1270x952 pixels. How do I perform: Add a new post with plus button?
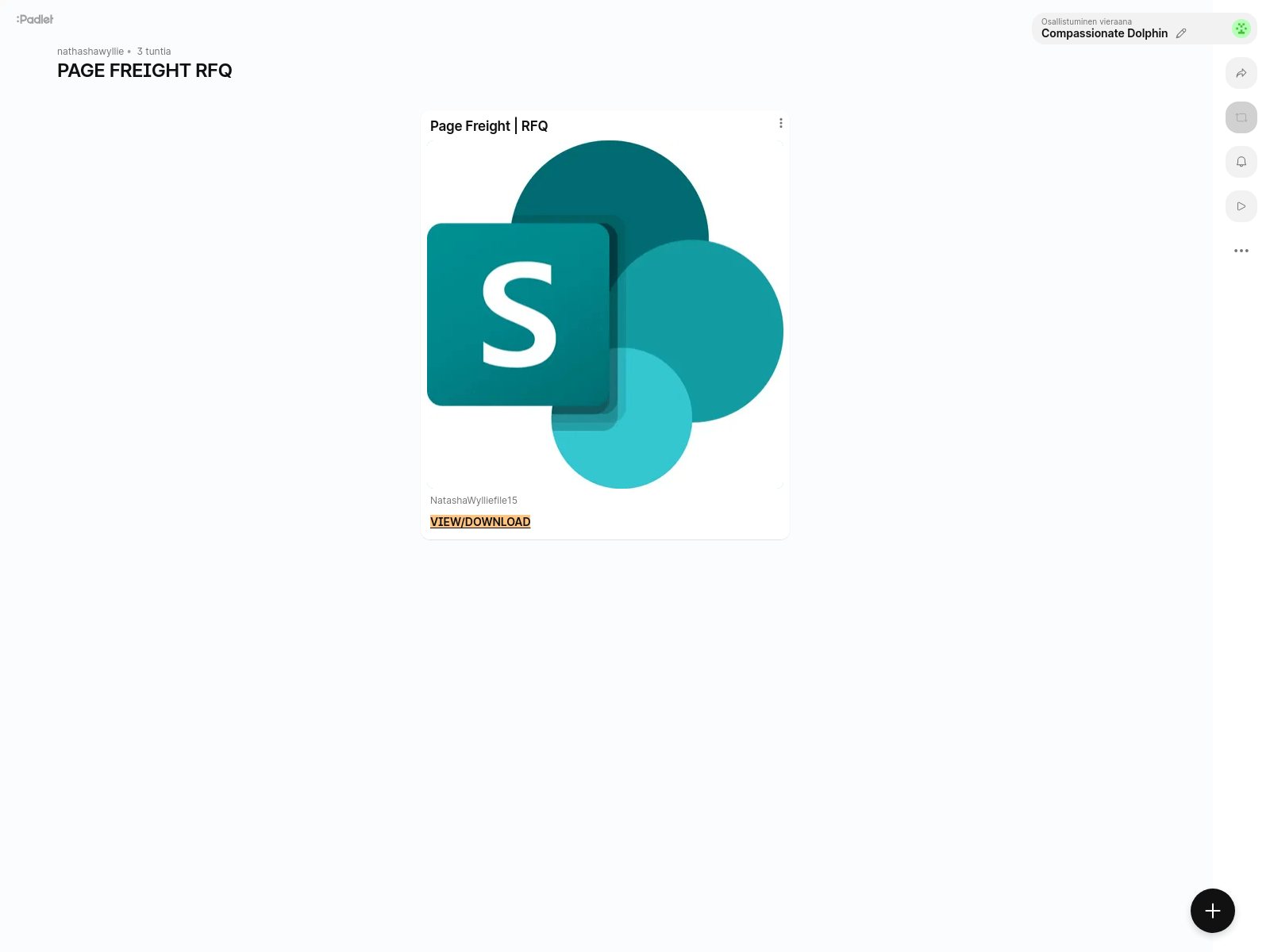point(1213,911)
